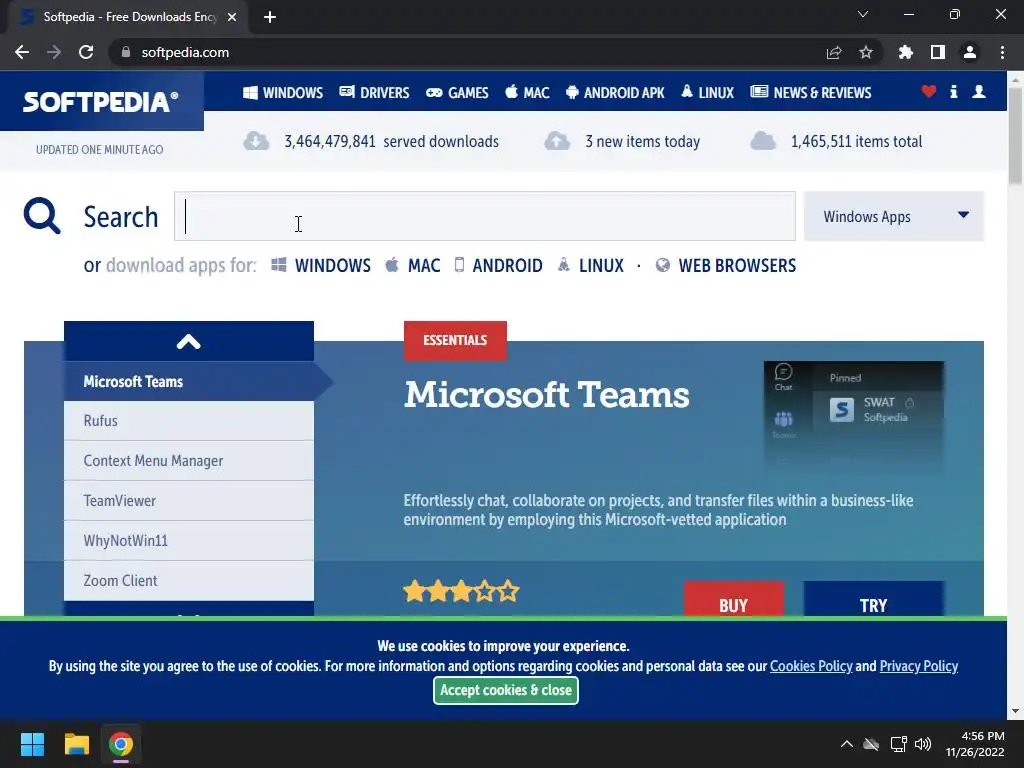
Task: Open new browser tab with plus icon
Action: point(270,17)
